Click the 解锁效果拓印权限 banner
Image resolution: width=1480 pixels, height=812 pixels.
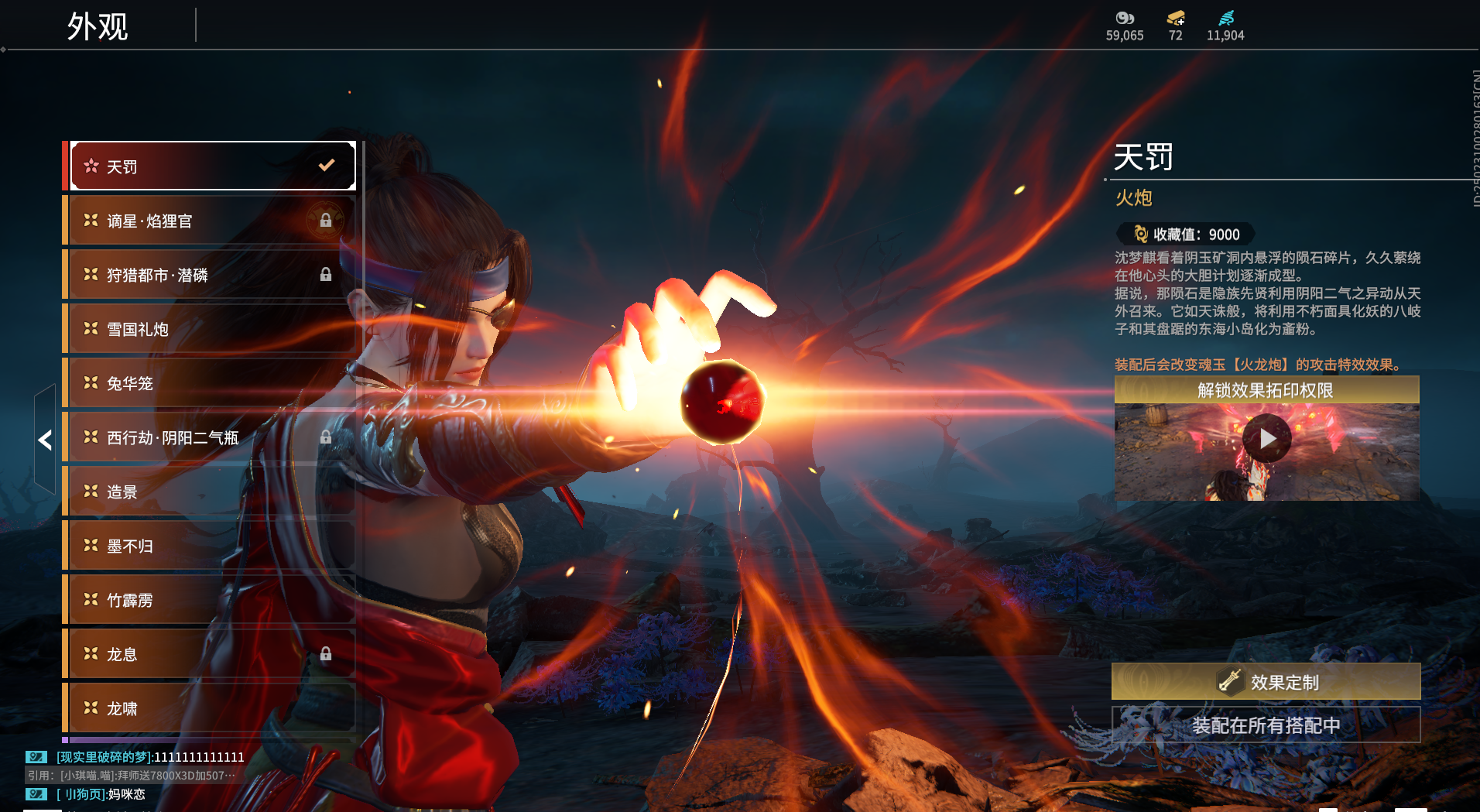tap(1266, 390)
